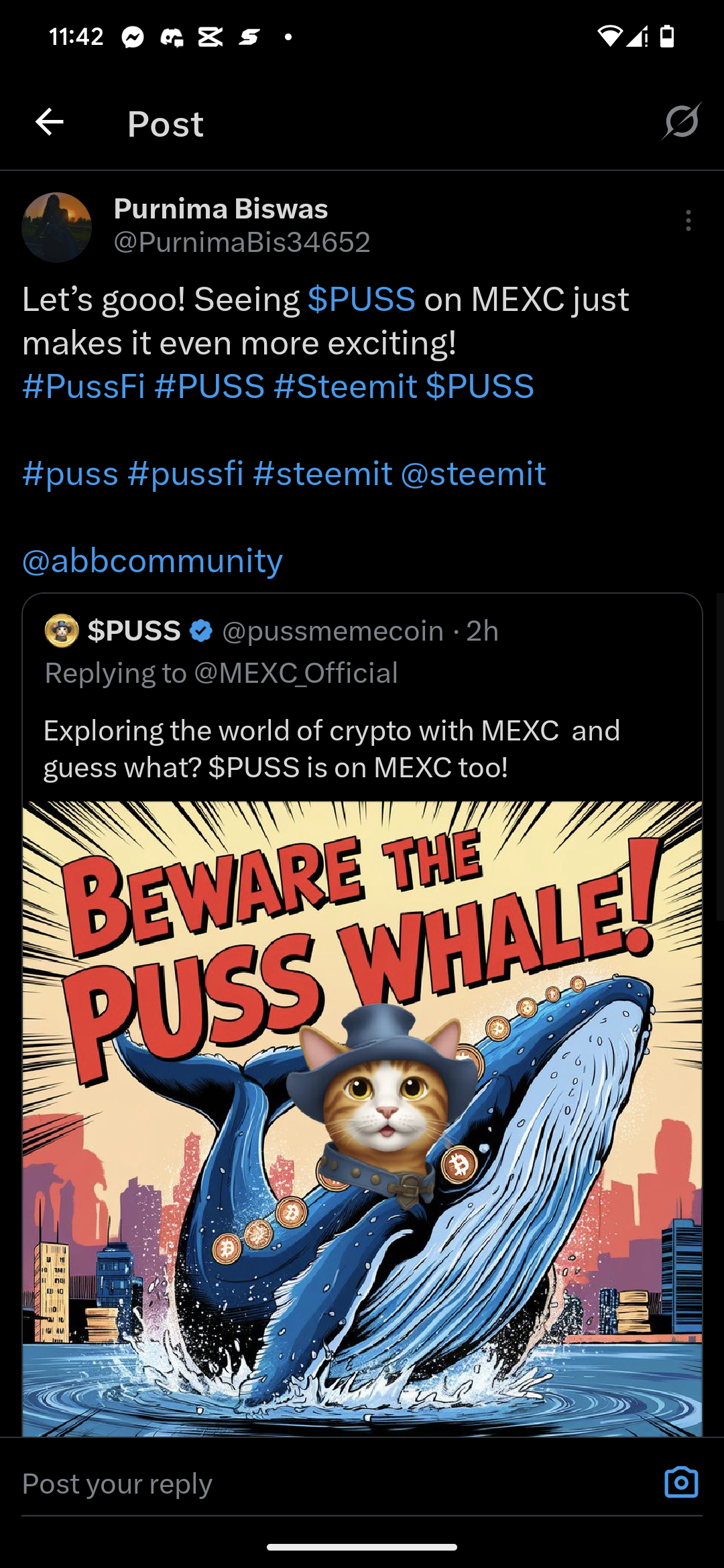Tap the blue verified badge next to $PUSS
The width and height of the screenshot is (724, 1568).
(x=201, y=631)
